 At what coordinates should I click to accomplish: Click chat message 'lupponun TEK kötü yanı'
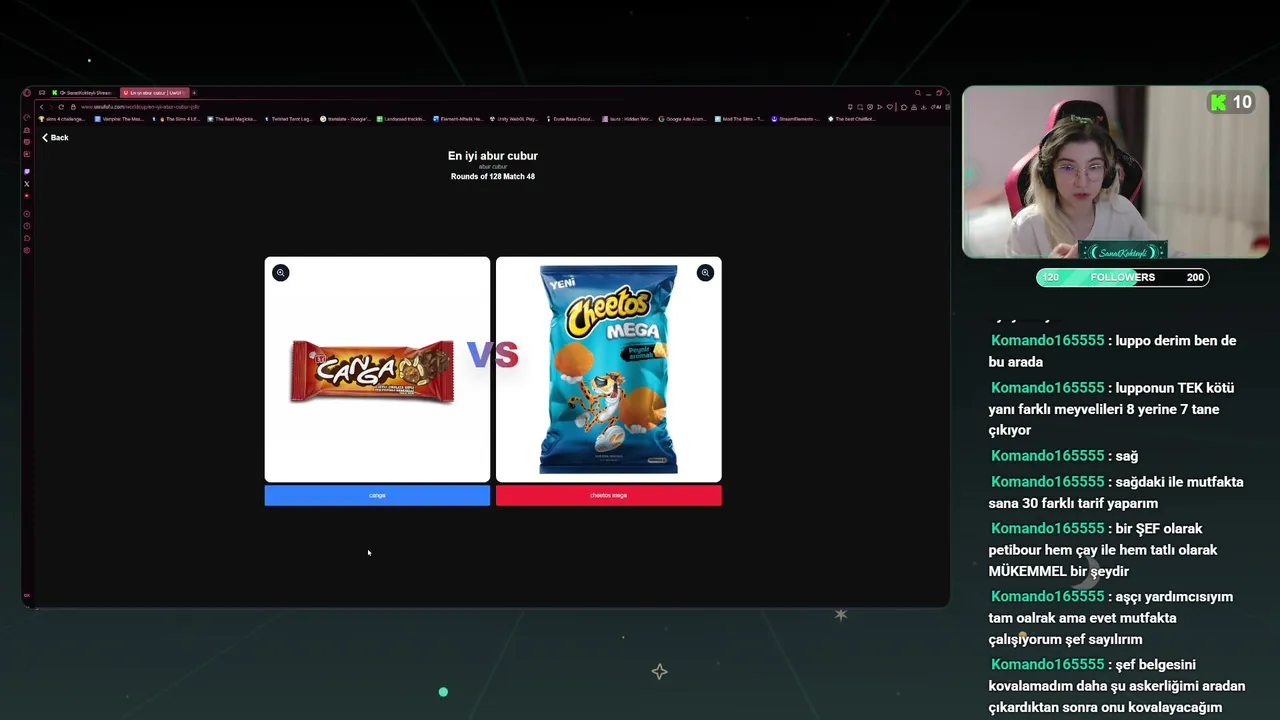tap(1112, 409)
